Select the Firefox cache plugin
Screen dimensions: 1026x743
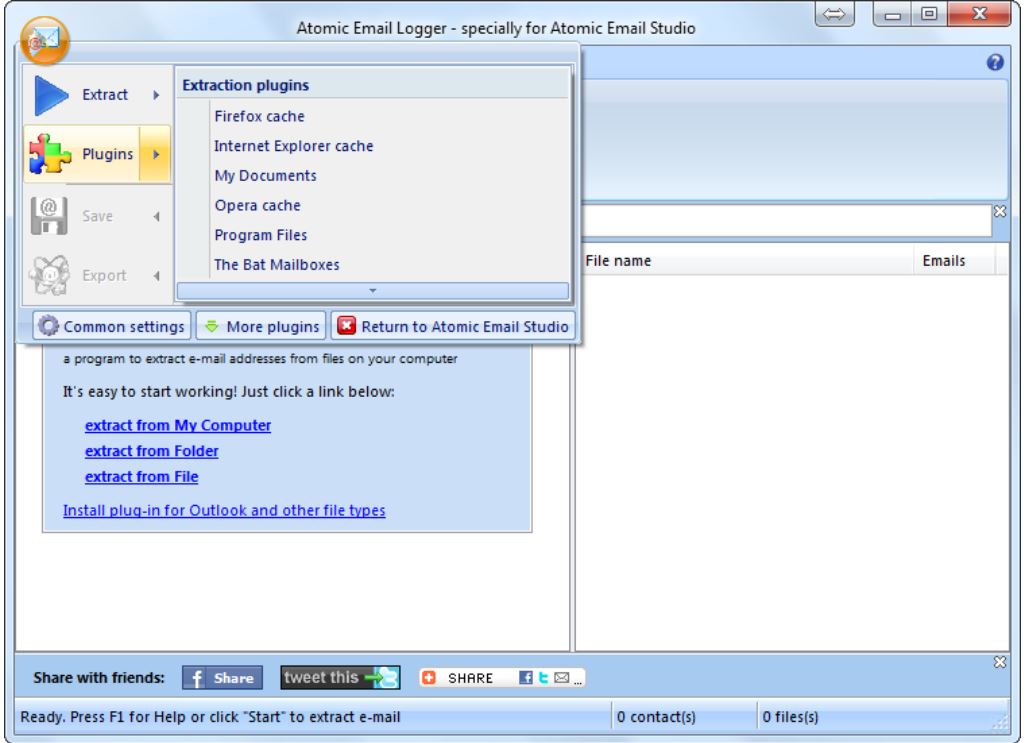[260, 116]
